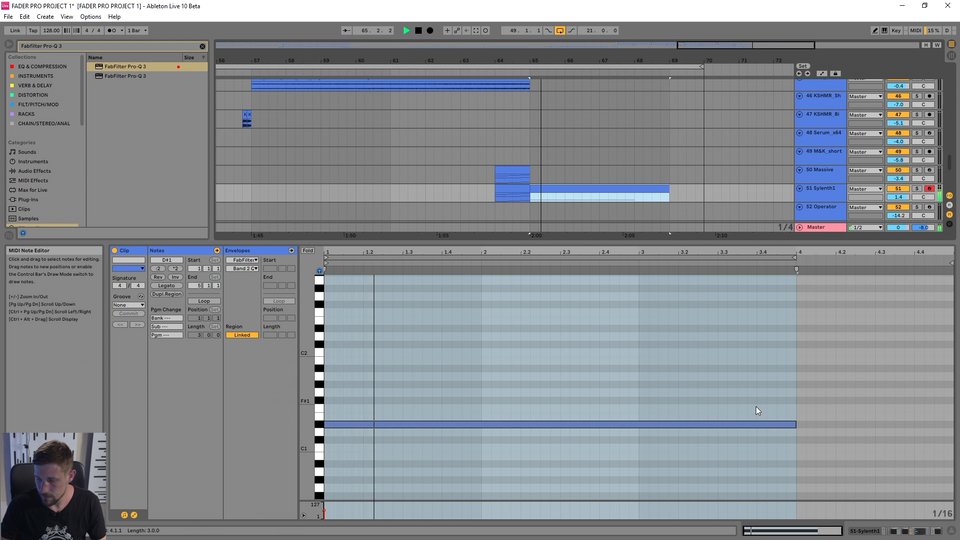Enable MIDI Map Mode switch
Viewport: 960px width, 540px height.
point(915,30)
